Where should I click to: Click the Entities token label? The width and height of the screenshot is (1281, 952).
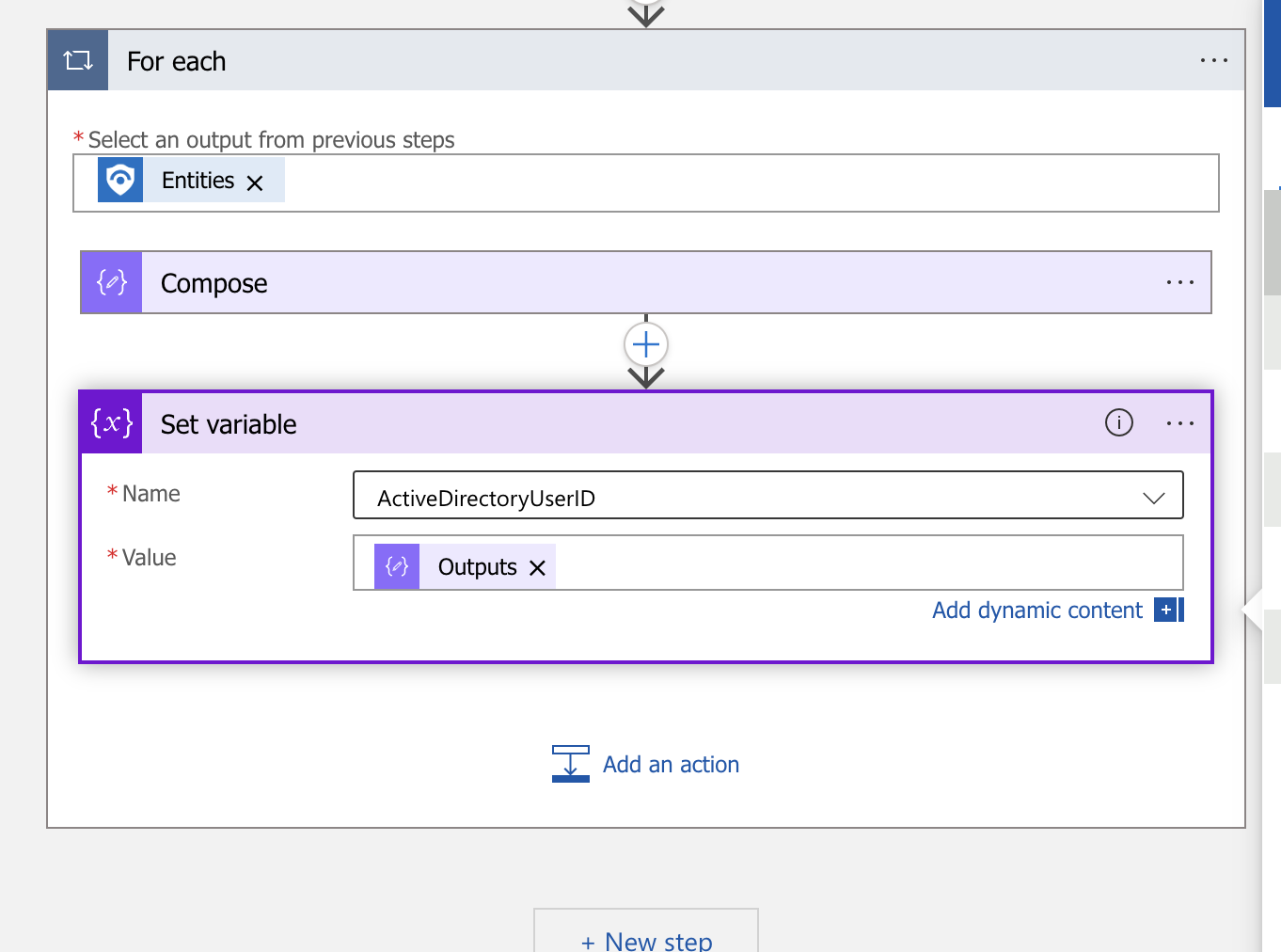(x=198, y=181)
